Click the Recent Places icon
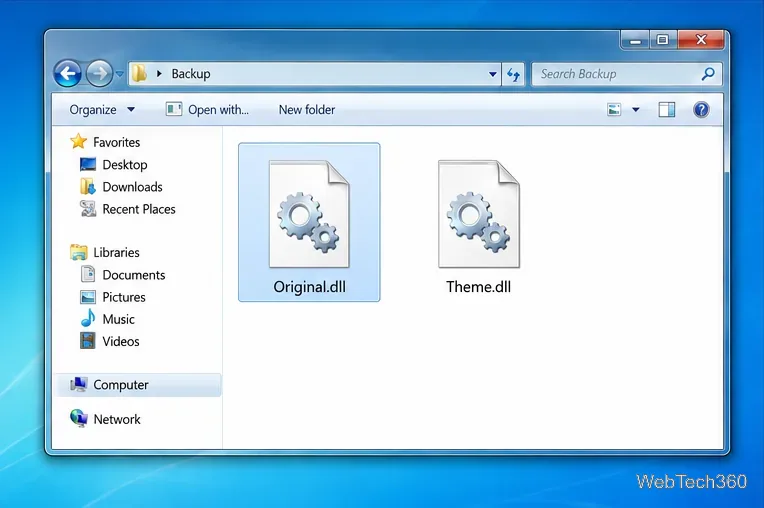Image resolution: width=764 pixels, height=508 pixels. tap(88, 209)
